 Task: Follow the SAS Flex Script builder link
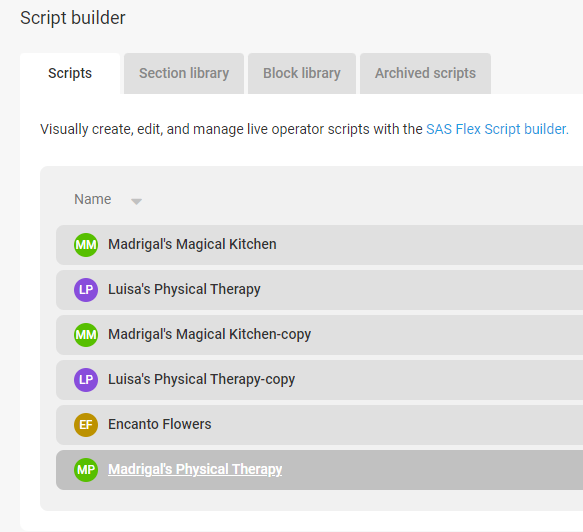pyautogui.click(x=497, y=129)
